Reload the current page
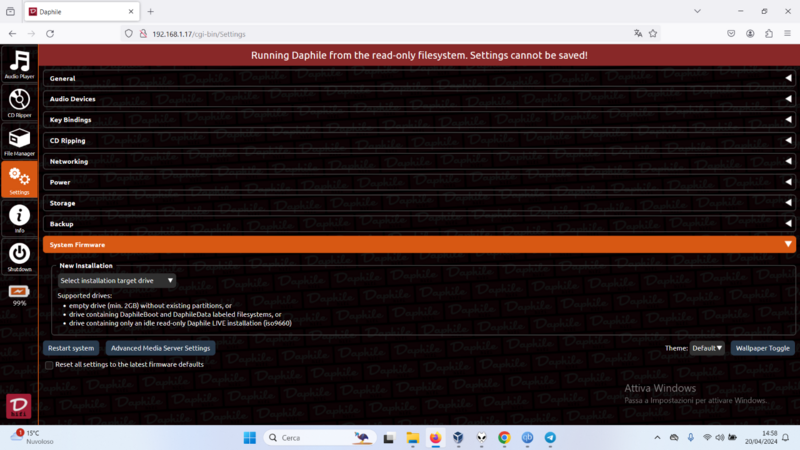Image resolution: width=800 pixels, height=450 pixels. pyautogui.click(x=50, y=34)
